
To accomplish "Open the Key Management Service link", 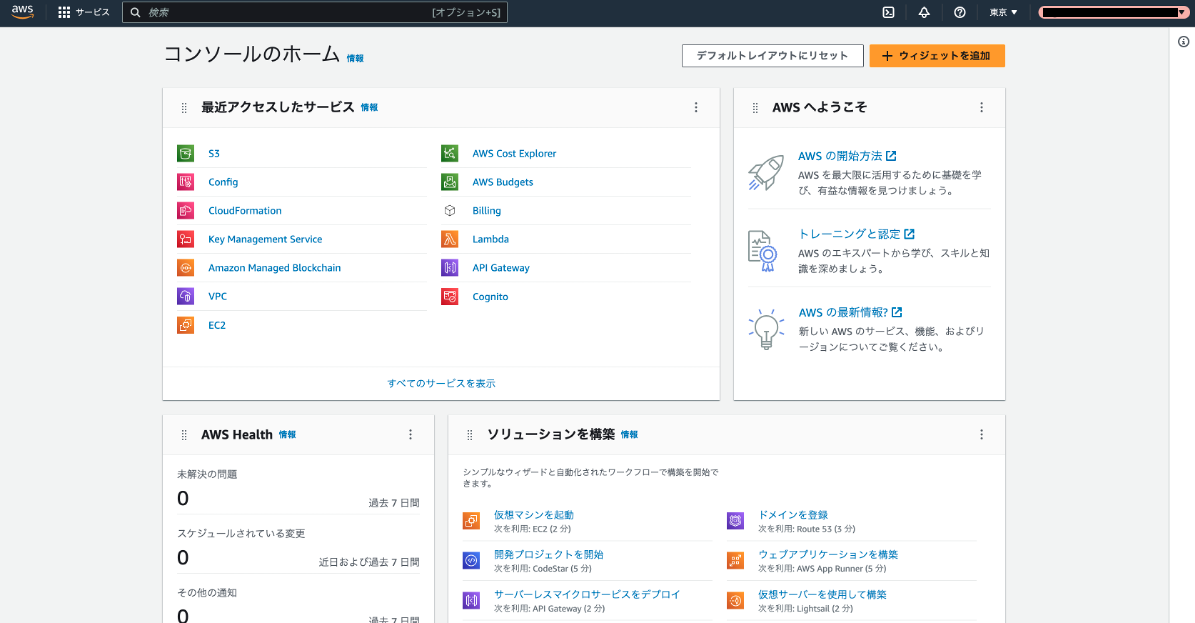I will point(265,239).
